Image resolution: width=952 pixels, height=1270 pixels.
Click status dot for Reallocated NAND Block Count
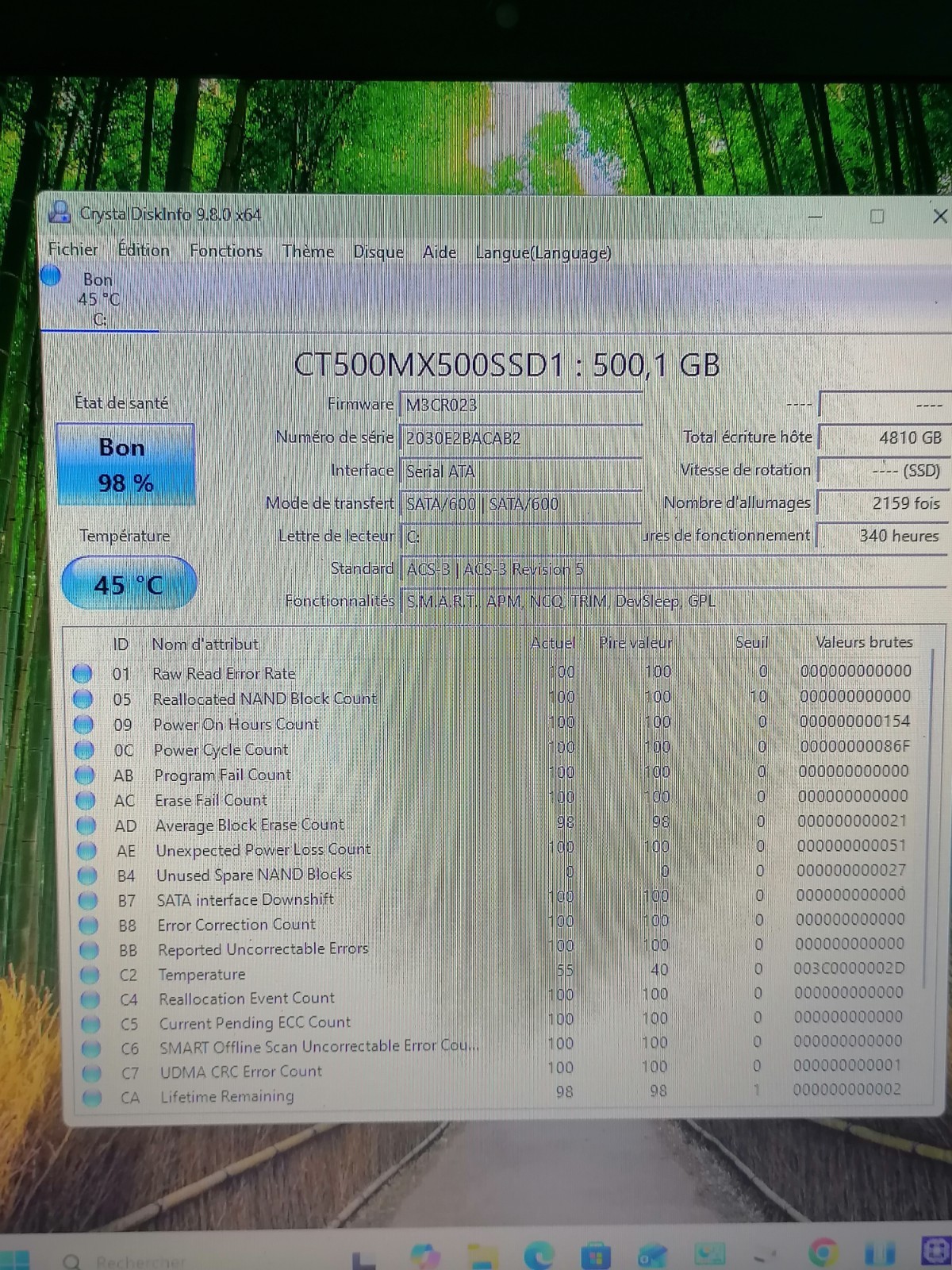coord(83,699)
